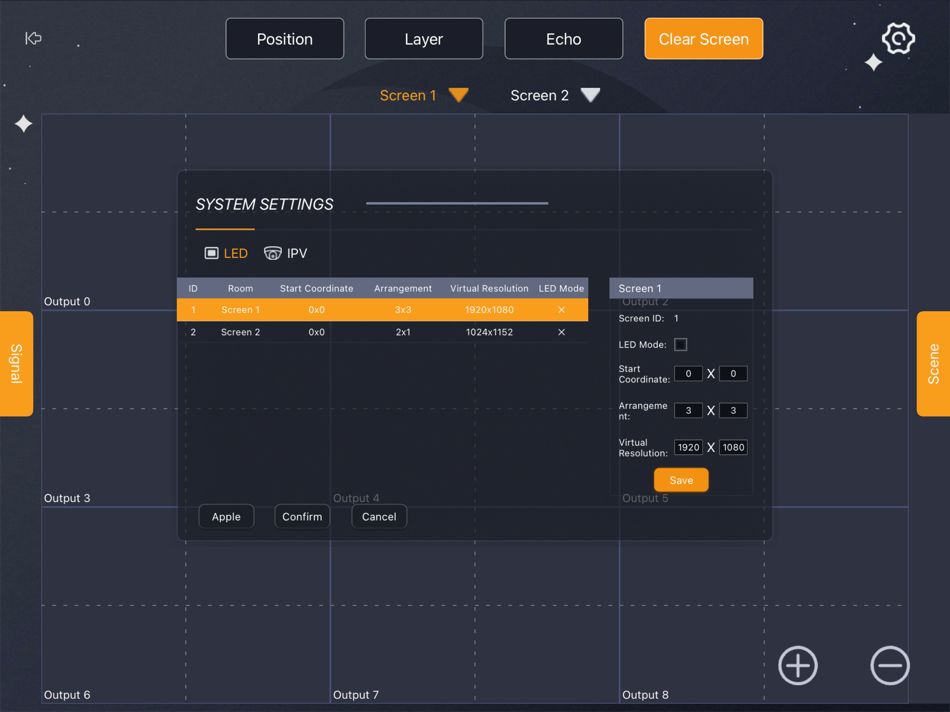Click the Start Coordinate column header
Screen dimensions: 950x712
316,288
